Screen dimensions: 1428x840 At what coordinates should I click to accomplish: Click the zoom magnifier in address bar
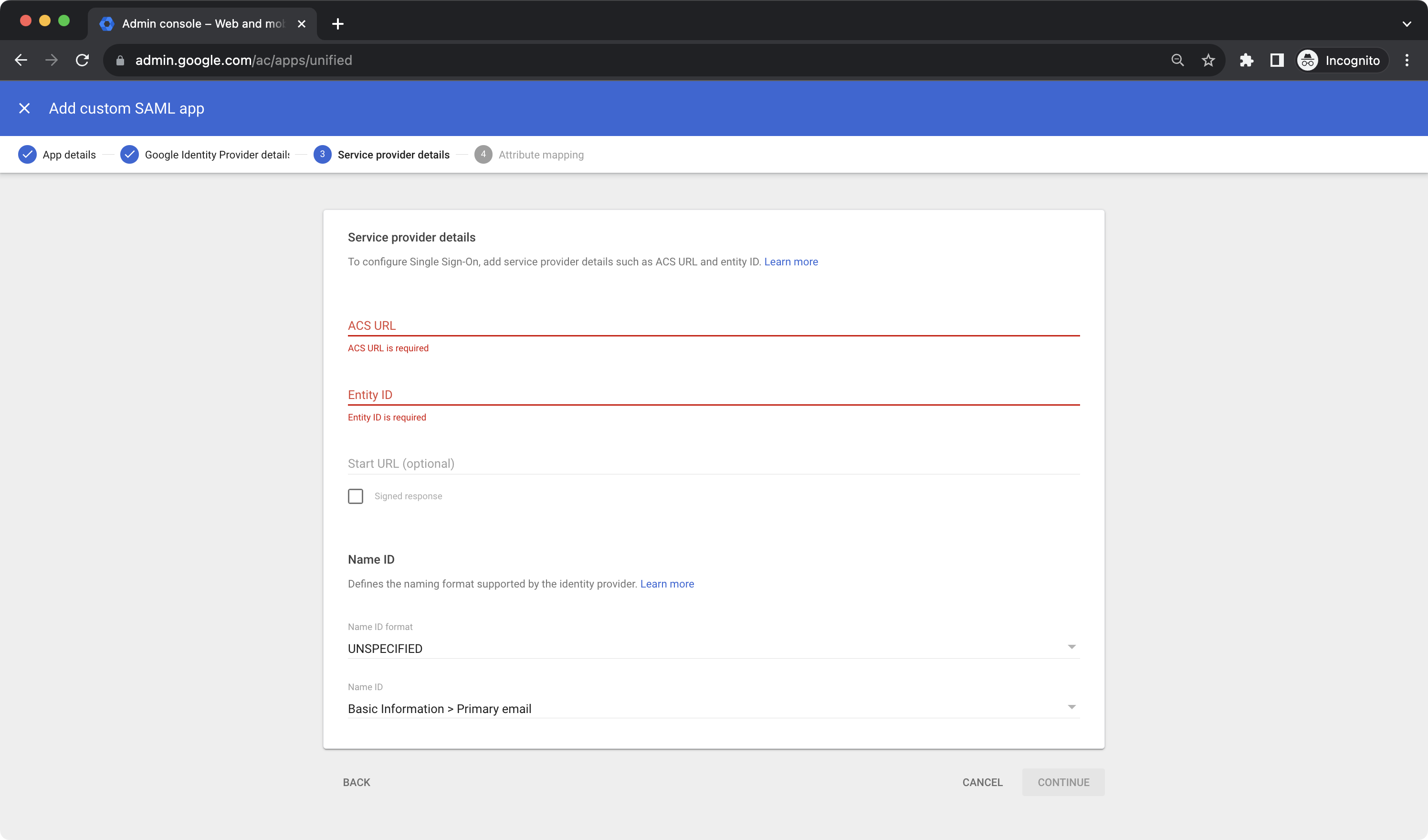click(1177, 60)
